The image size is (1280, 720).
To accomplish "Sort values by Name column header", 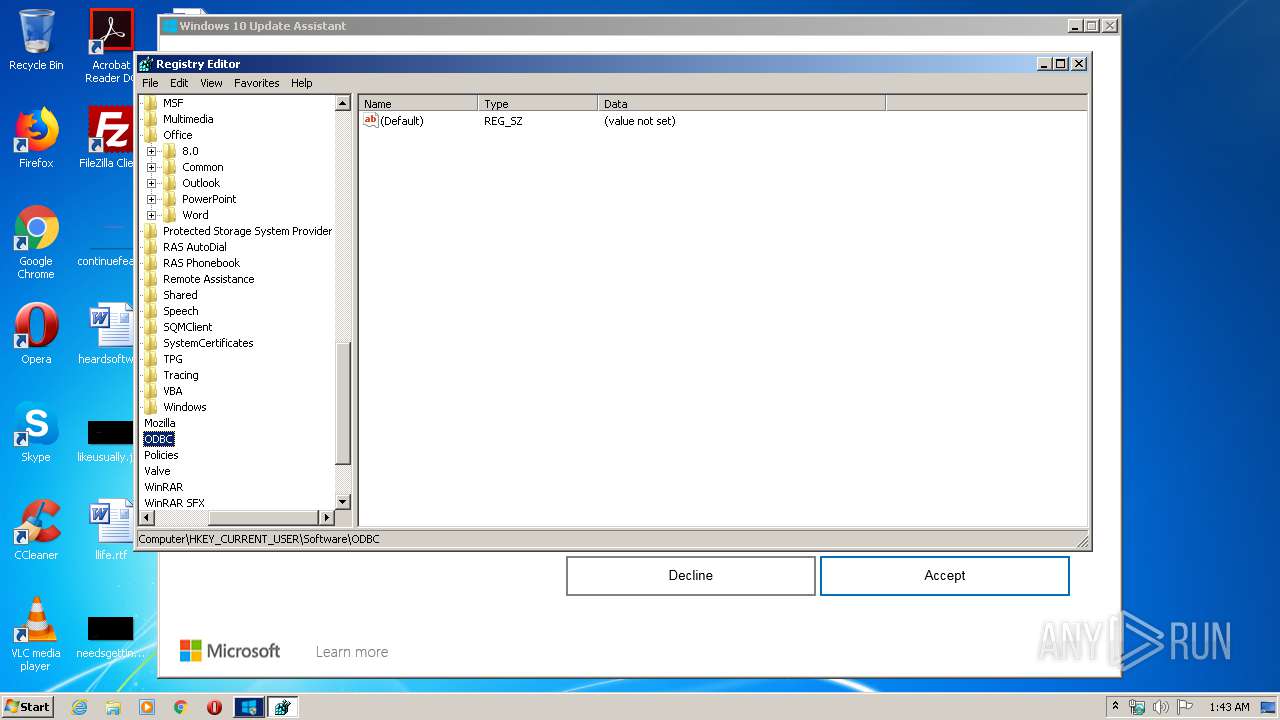I will (418, 103).
